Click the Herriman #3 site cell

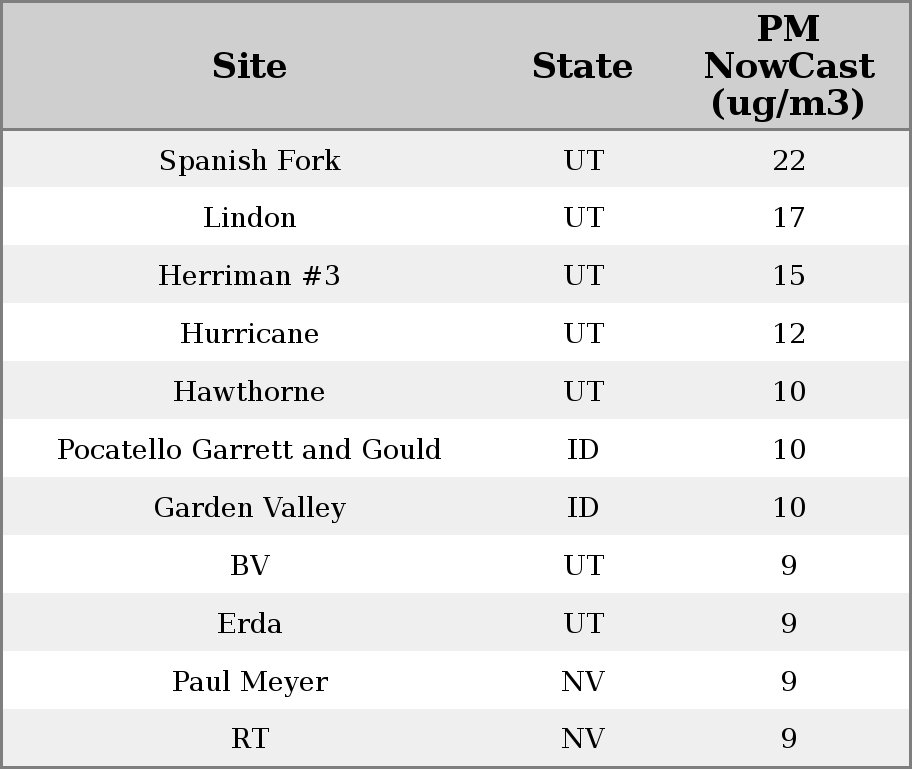(249, 276)
